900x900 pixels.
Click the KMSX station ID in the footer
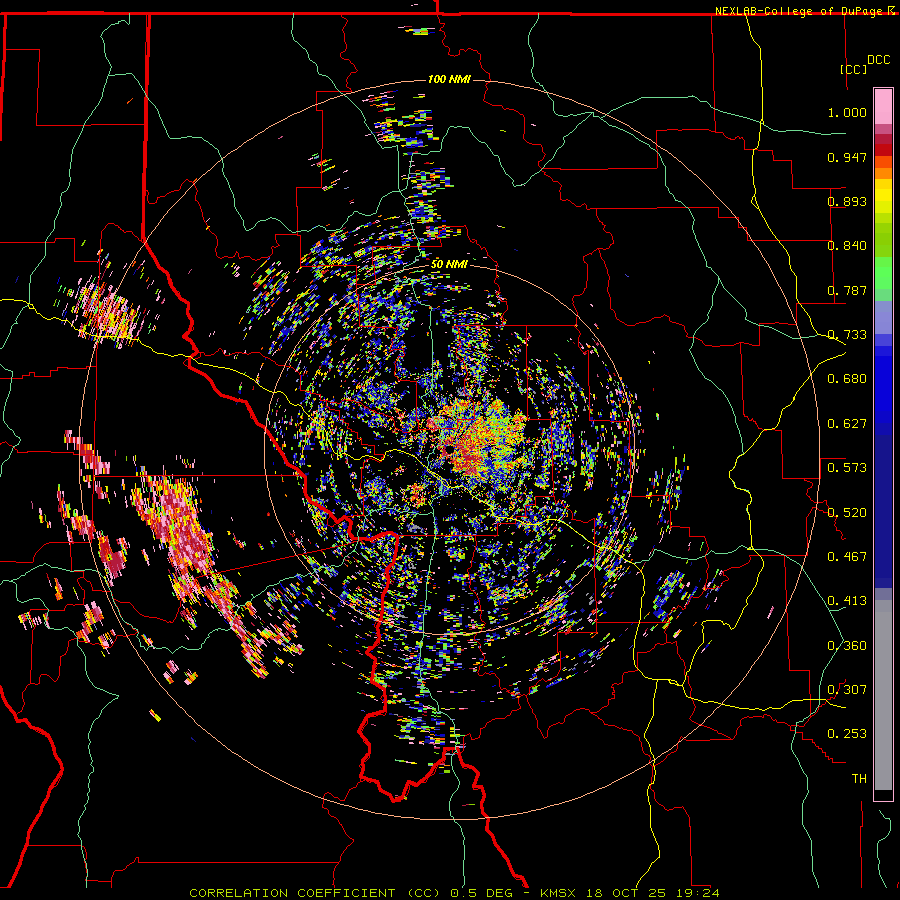(560, 893)
